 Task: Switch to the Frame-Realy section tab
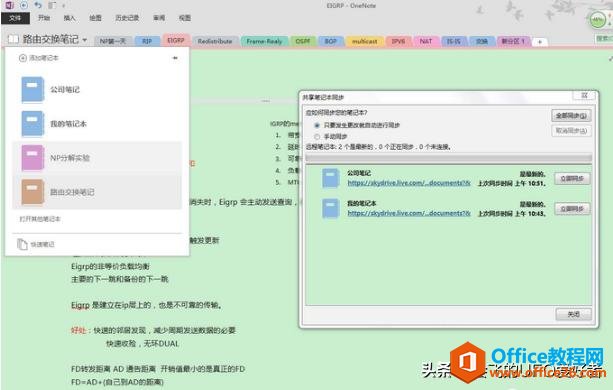(264, 41)
